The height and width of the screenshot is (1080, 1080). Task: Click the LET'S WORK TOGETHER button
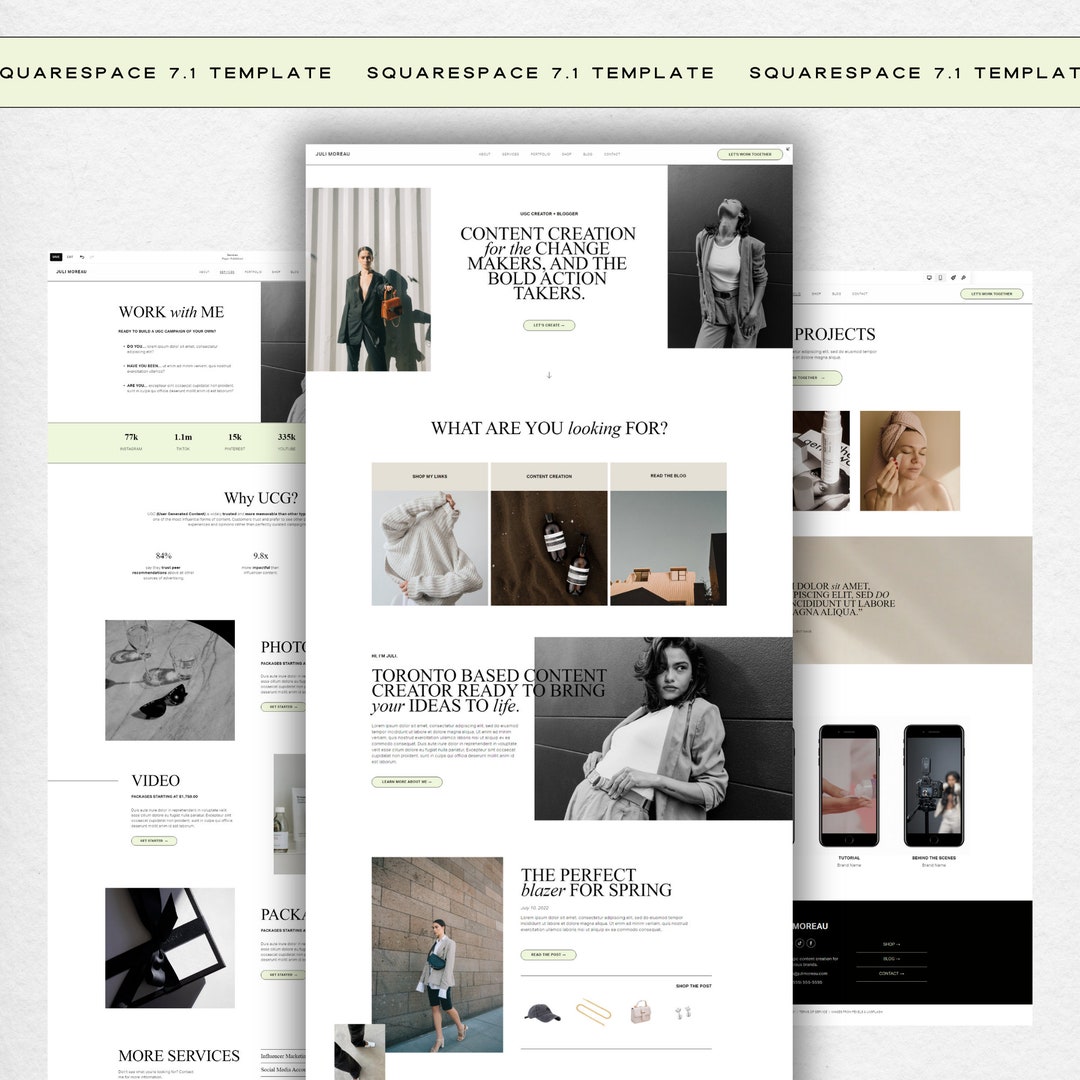(x=751, y=154)
